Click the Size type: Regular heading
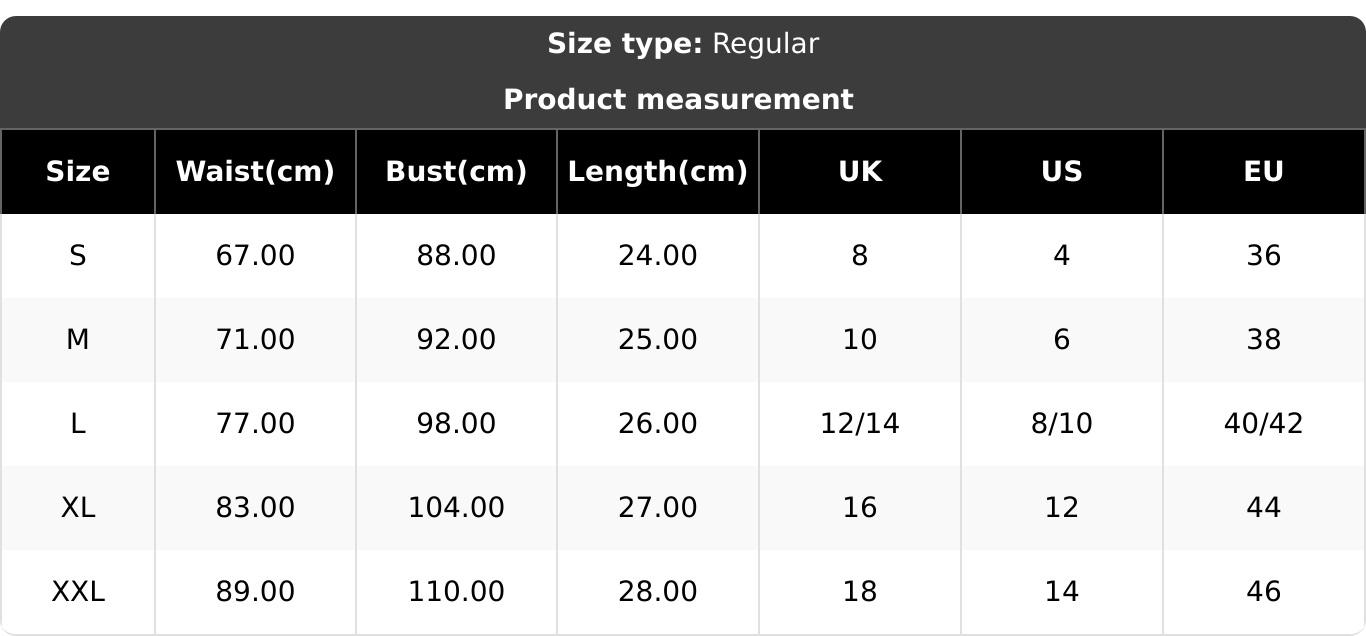 (x=683, y=44)
